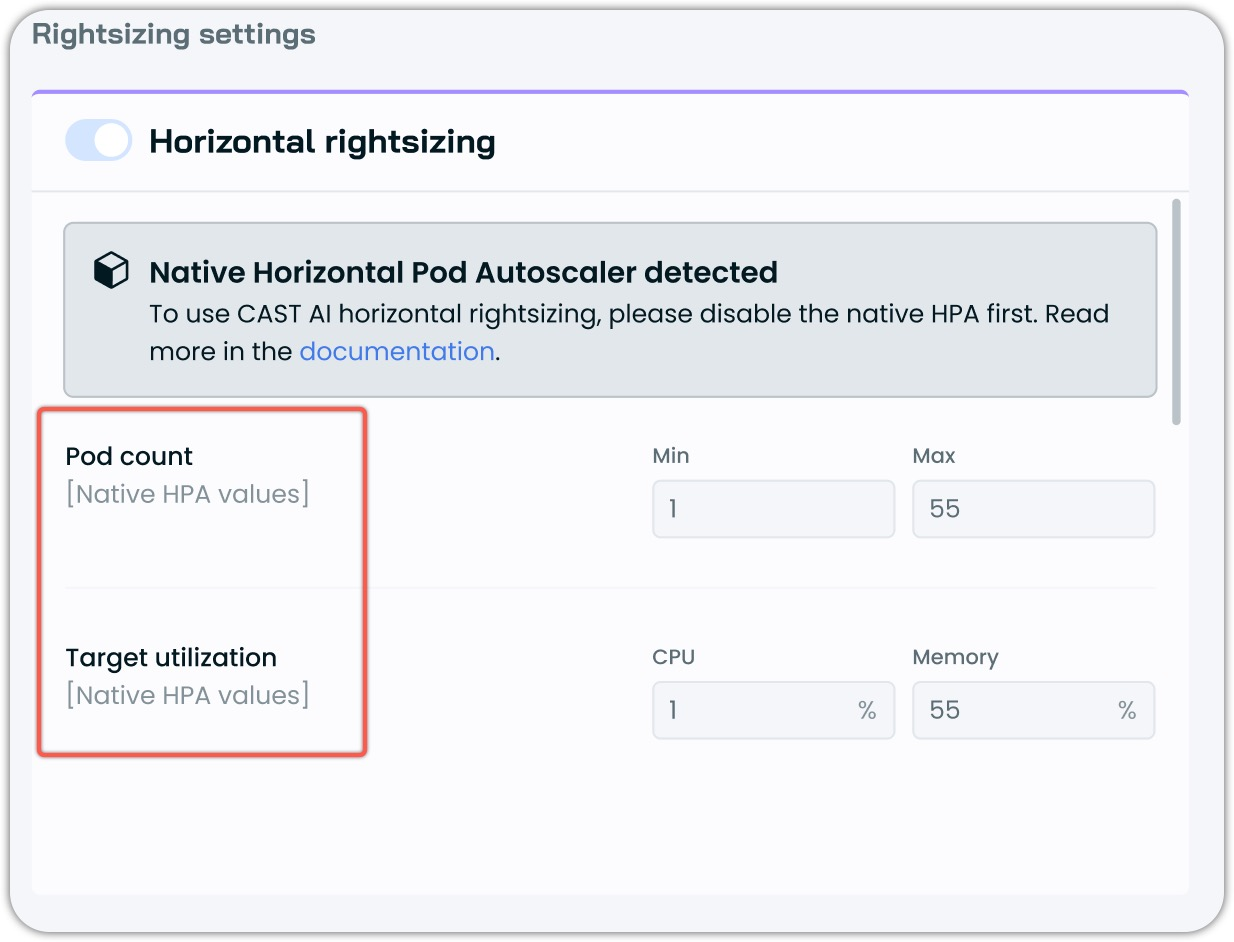Click the vertical scrollbar in settings panel
The image size is (1234, 942).
[1176, 310]
